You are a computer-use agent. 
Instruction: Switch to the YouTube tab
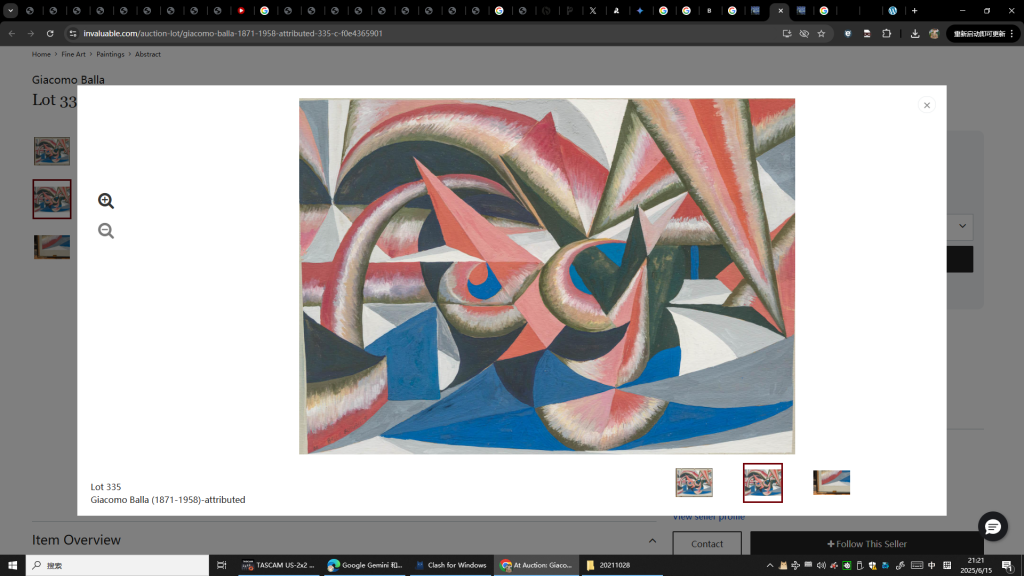tap(241, 10)
